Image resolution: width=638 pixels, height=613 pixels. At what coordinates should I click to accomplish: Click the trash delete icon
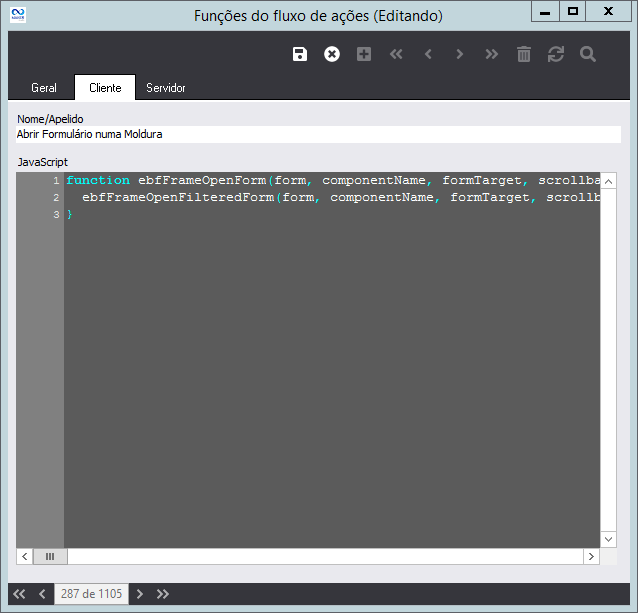point(524,54)
